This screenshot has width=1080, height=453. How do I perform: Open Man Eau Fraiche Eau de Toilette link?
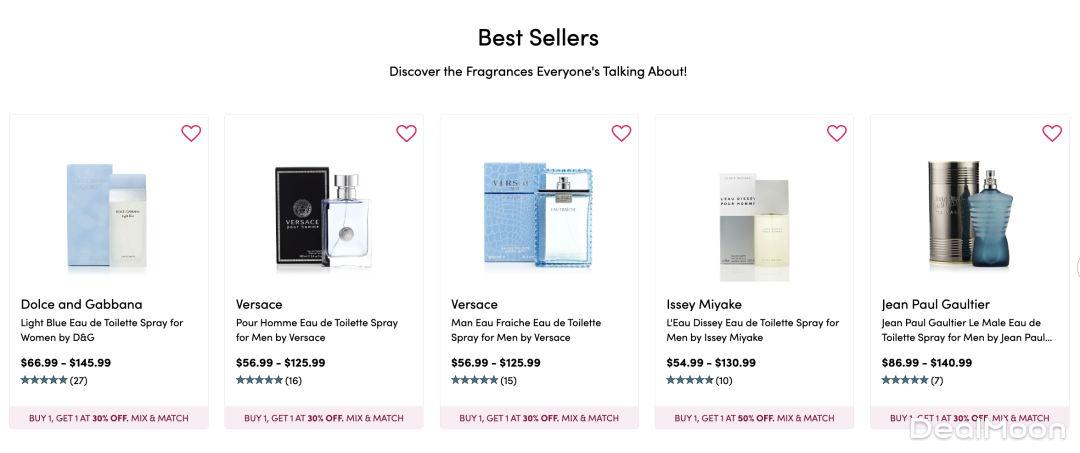(526, 330)
